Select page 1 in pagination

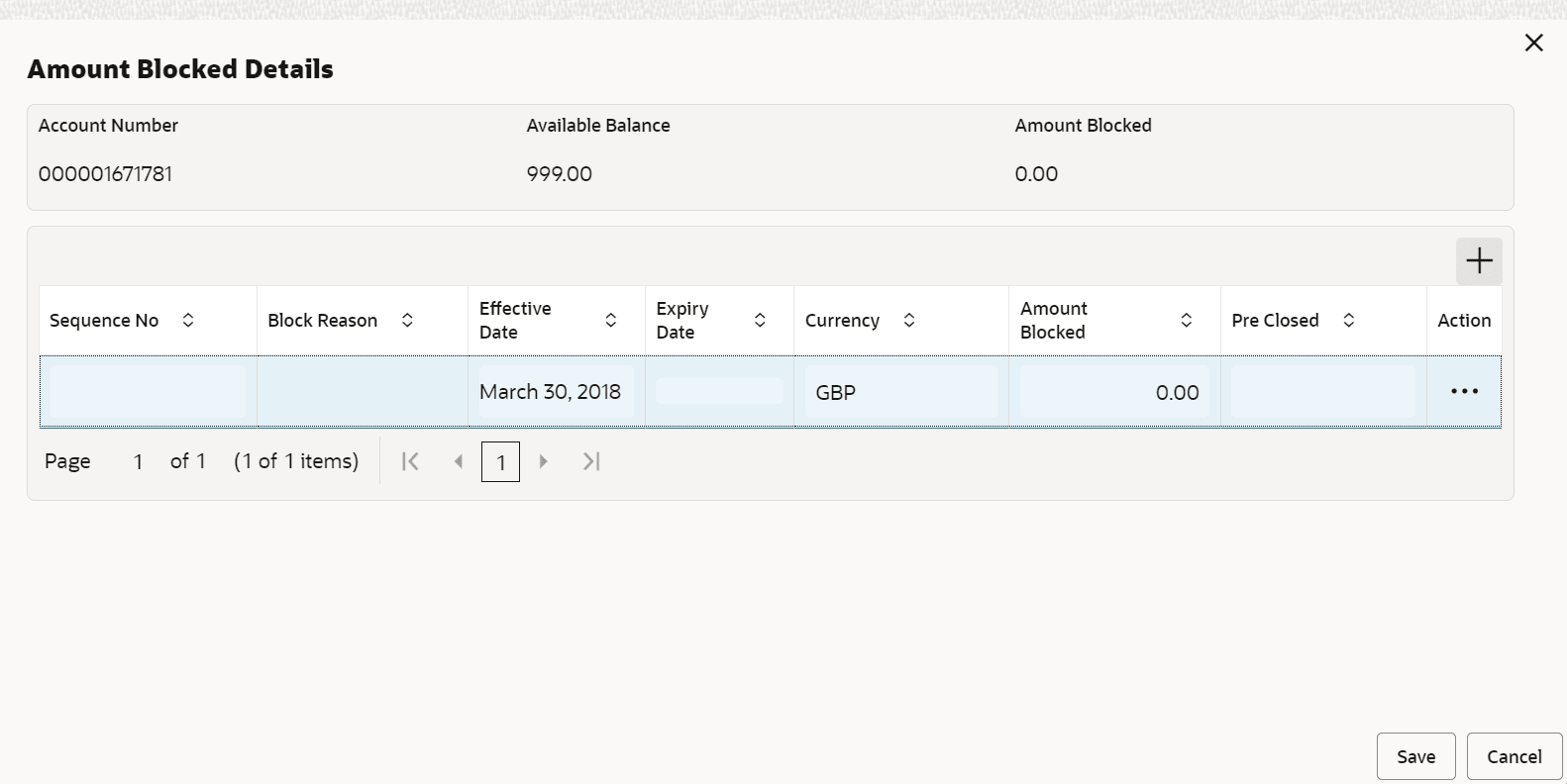(x=500, y=462)
